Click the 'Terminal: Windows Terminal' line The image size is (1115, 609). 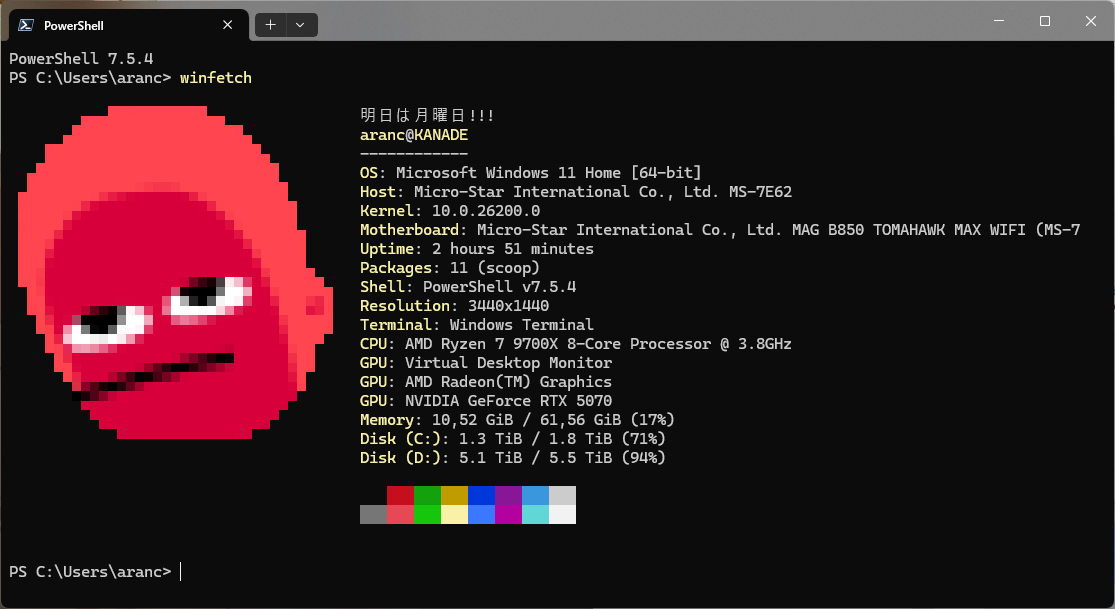pyautogui.click(x=476, y=325)
